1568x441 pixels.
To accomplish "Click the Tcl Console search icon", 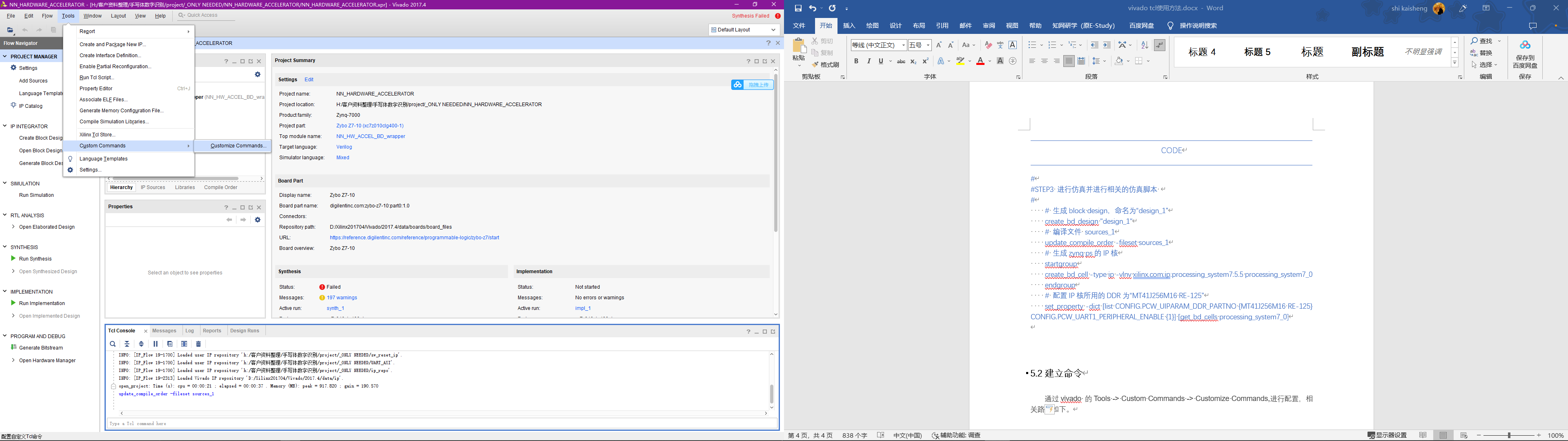I will pyautogui.click(x=113, y=344).
